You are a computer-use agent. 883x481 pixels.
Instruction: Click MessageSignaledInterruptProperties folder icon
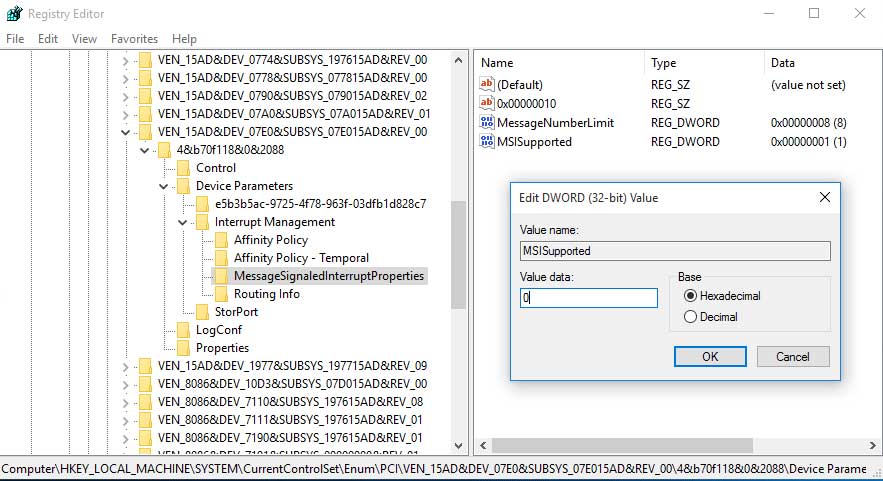222,276
